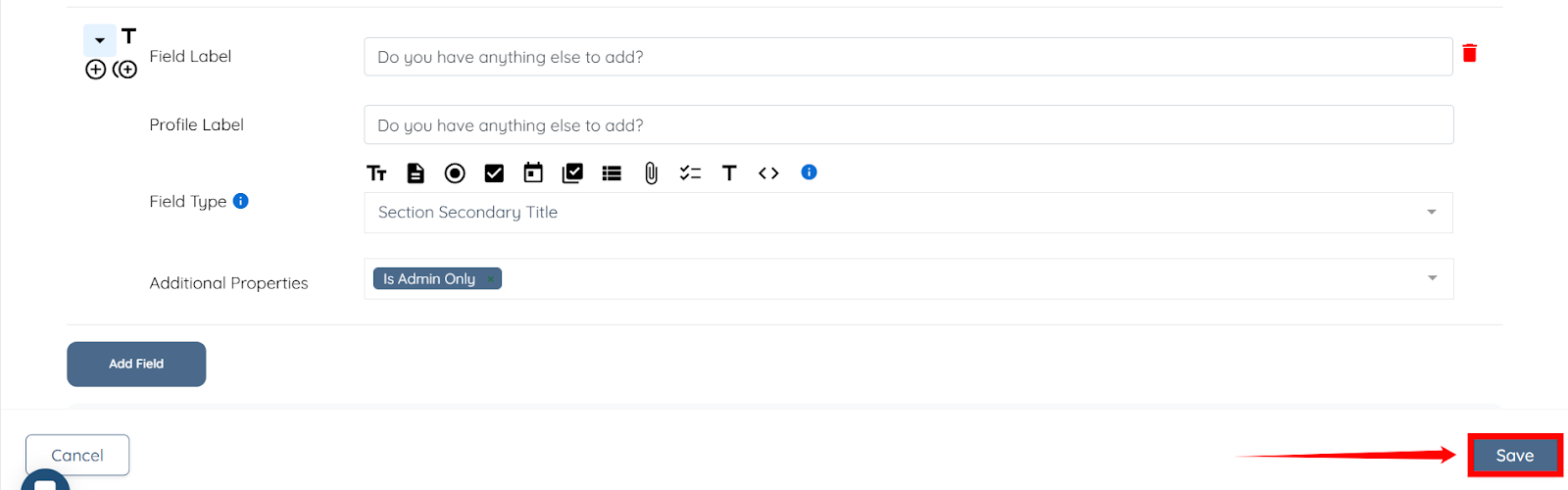Viewport: 1568px width, 490px height.
Task: Pick the list field type icon
Action: [x=612, y=173]
